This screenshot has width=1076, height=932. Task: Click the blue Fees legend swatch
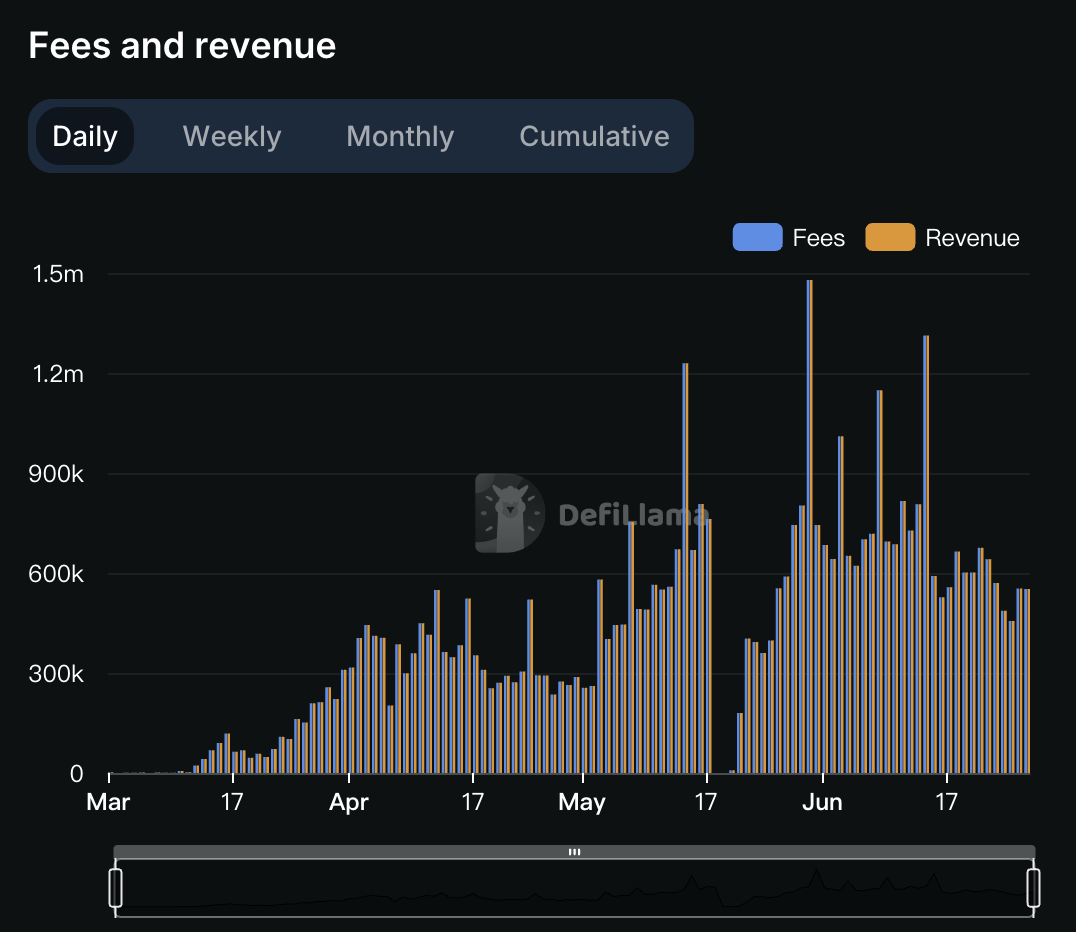(757, 238)
